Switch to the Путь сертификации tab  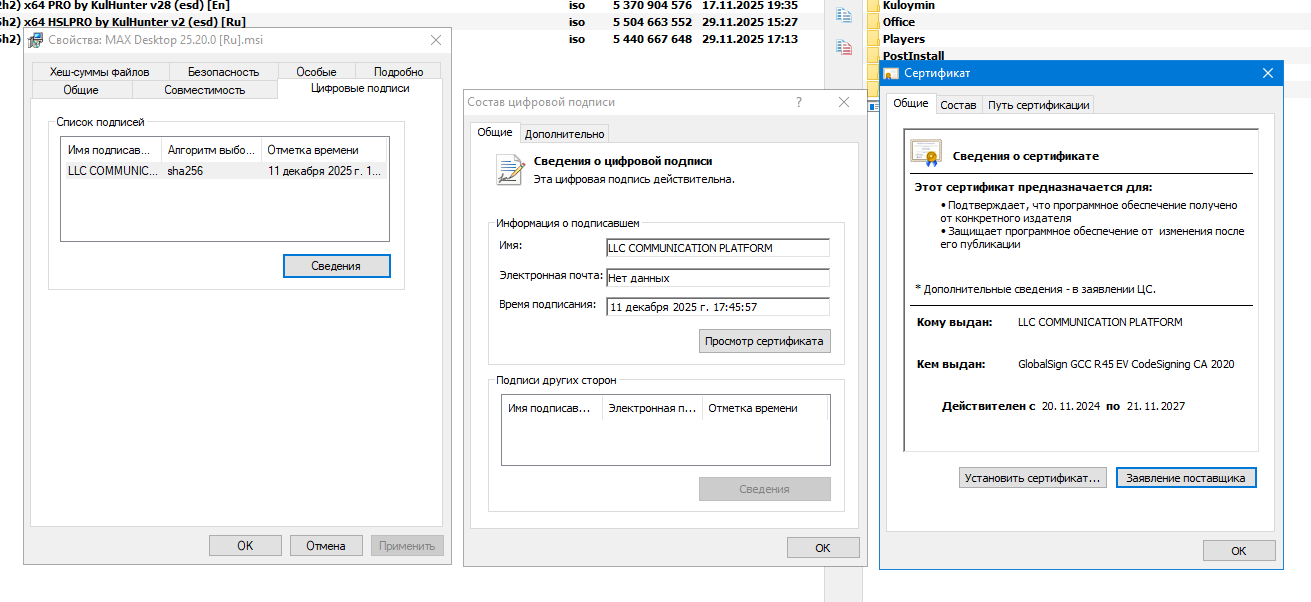point(1038,105)
